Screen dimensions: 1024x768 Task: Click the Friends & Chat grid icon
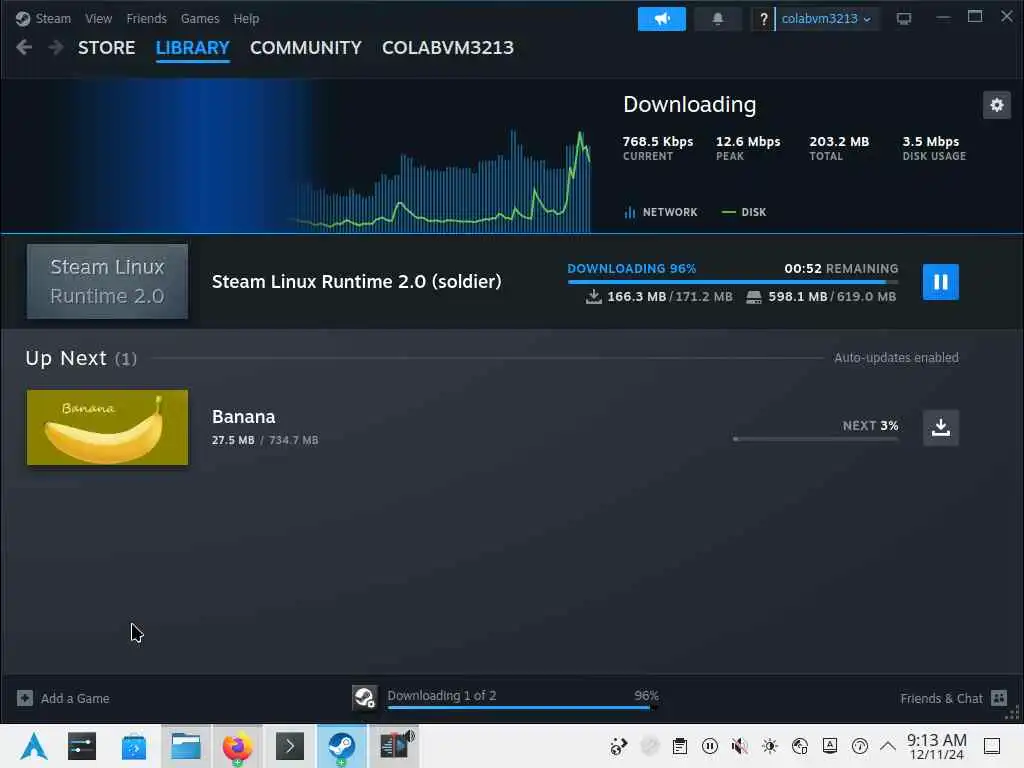click(x=999, y=698)
